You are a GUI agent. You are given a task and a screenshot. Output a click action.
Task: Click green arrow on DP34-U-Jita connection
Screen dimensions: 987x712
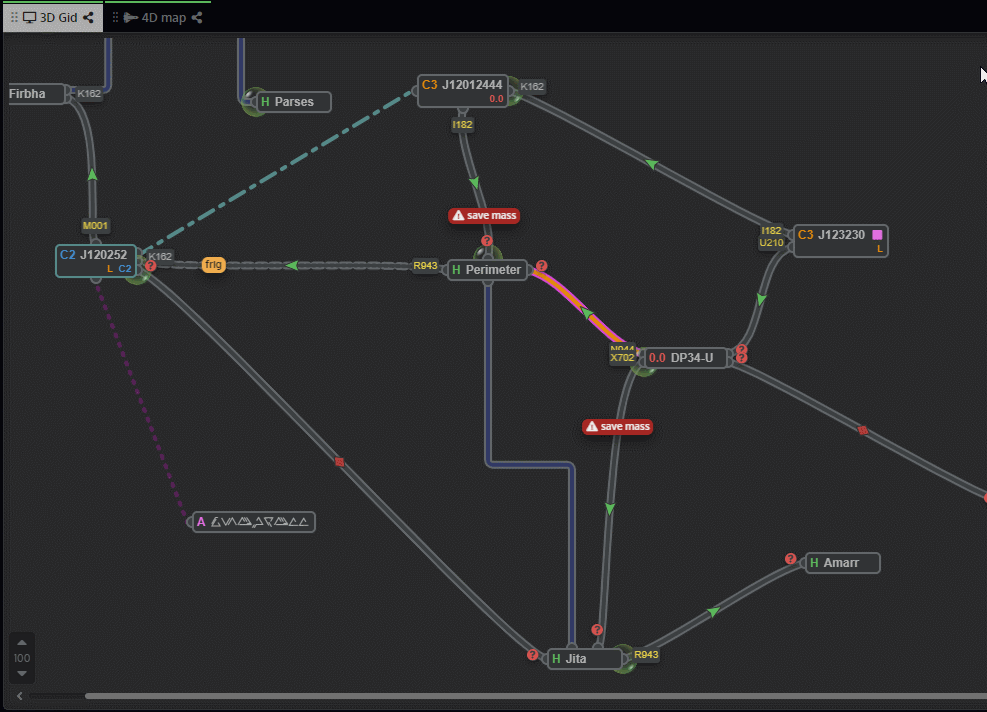(610, 508)
